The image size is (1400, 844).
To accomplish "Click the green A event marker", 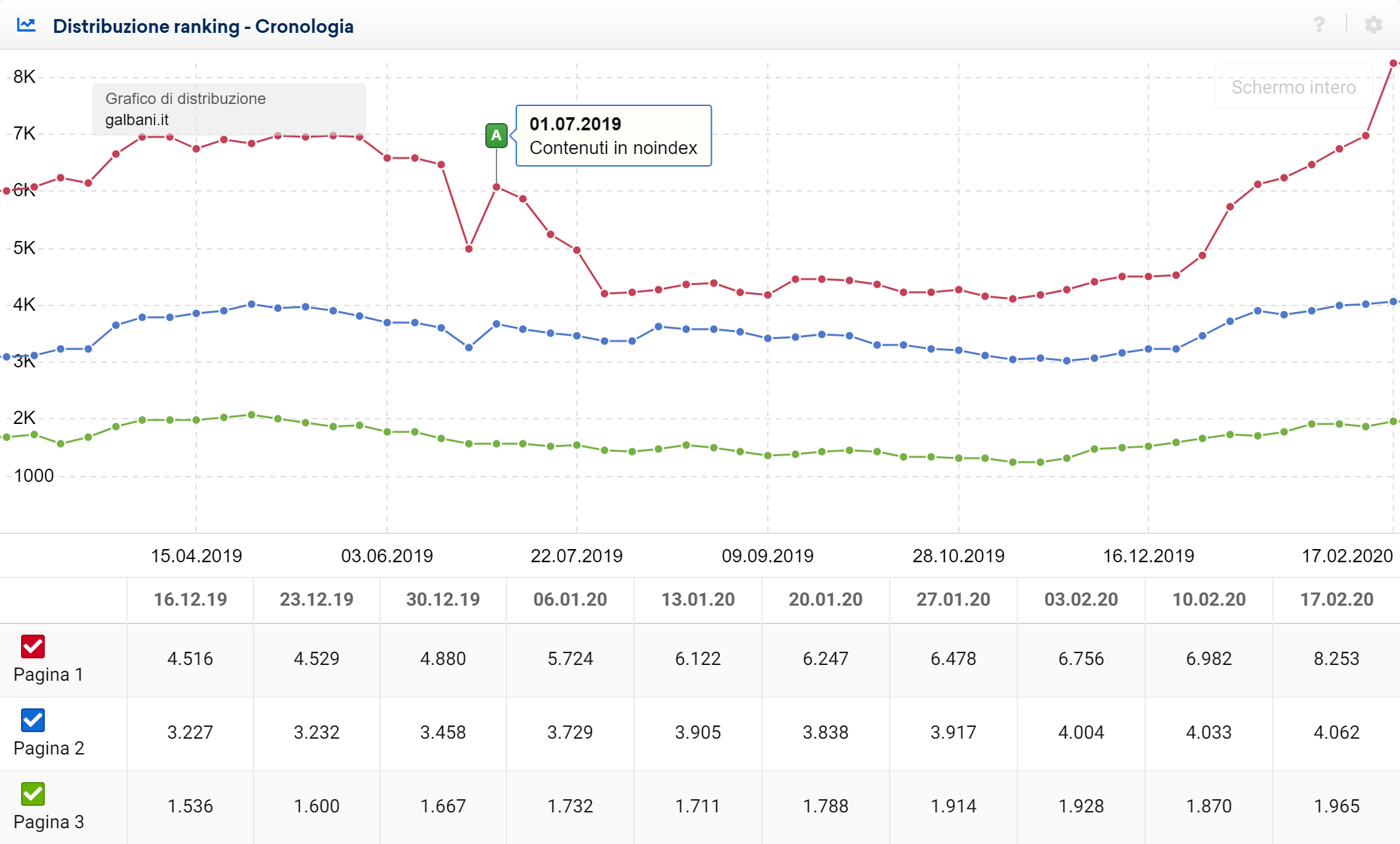I will pos(496,136).
